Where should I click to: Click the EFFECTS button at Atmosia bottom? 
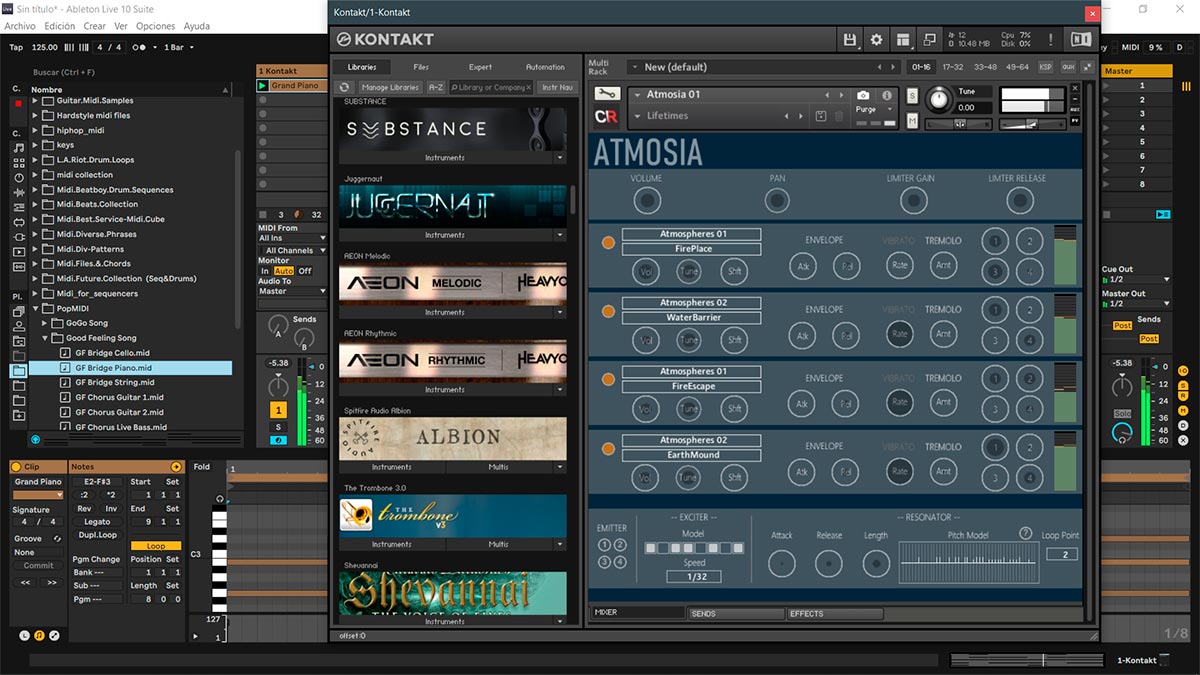pyautogui.click(x=835, y=613)
